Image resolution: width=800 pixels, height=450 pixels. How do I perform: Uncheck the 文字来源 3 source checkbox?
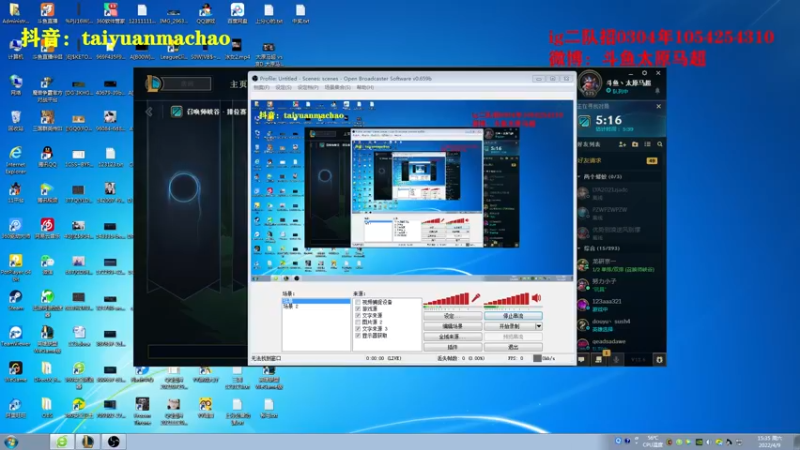(x=358, y=329)
